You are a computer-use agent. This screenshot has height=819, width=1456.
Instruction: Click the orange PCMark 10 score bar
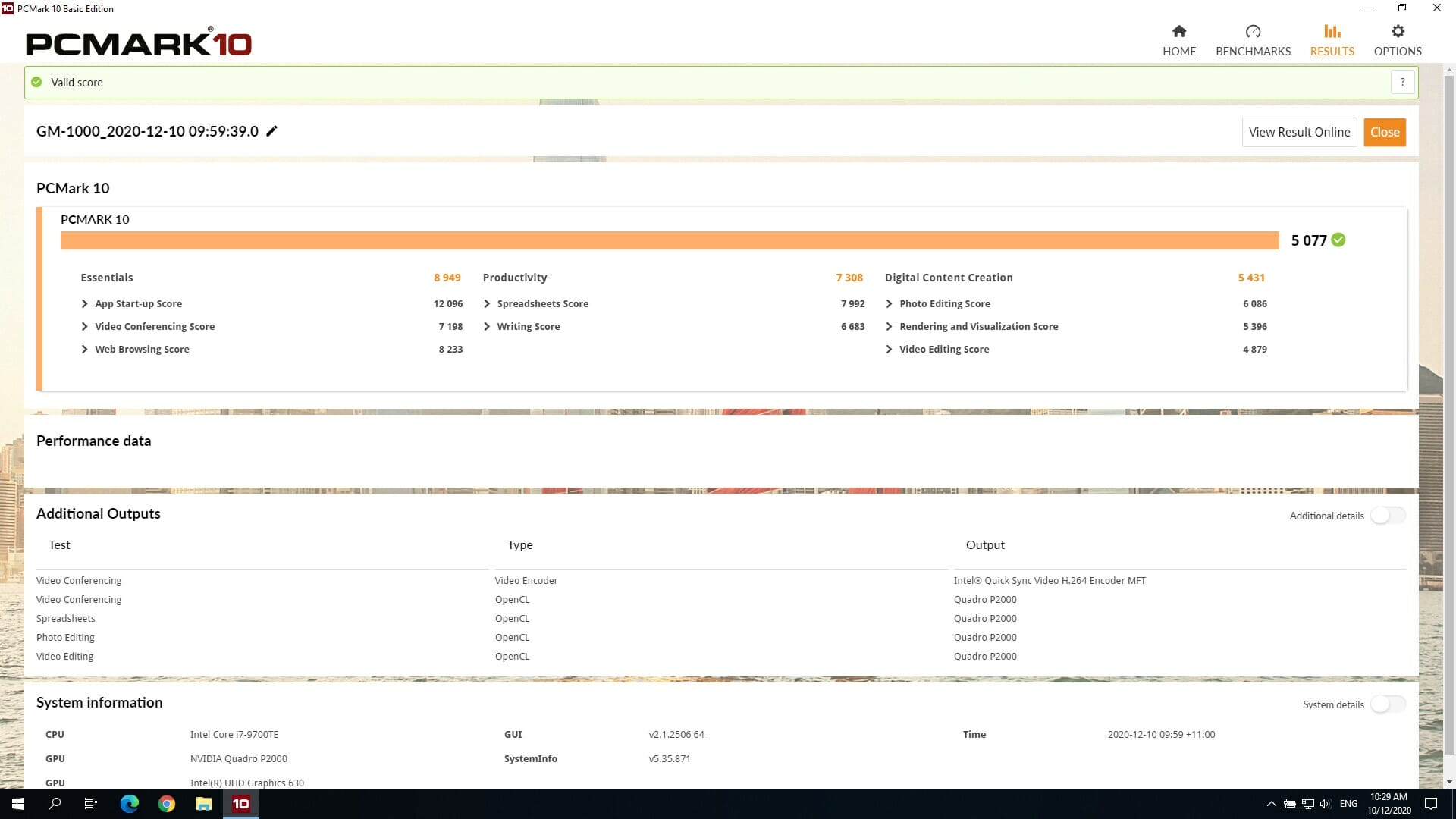(670, 240)
